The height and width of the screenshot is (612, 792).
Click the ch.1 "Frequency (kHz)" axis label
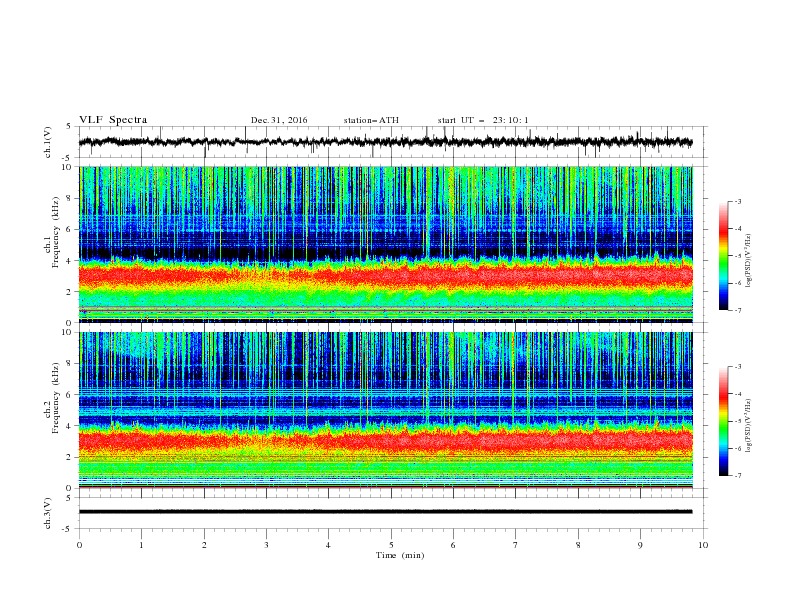(x=56, y=232)
